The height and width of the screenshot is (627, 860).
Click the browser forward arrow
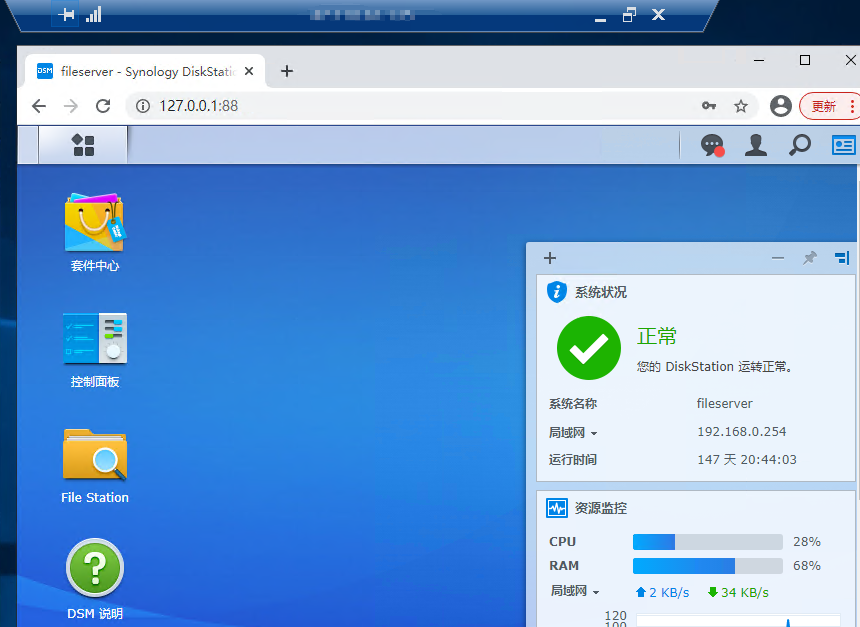click(71, 106)
